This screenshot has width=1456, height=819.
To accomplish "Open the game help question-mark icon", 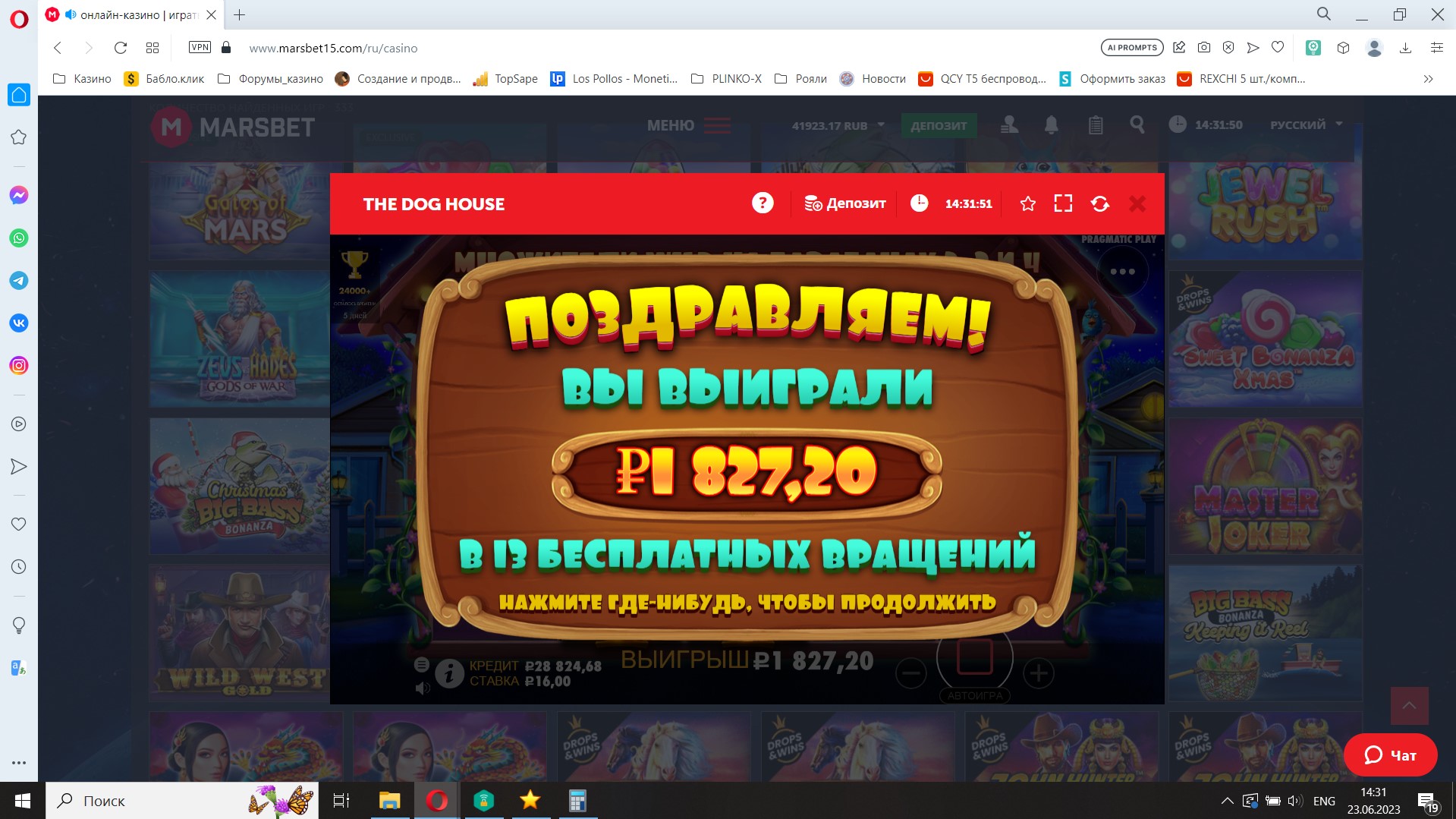I will 763,203.
